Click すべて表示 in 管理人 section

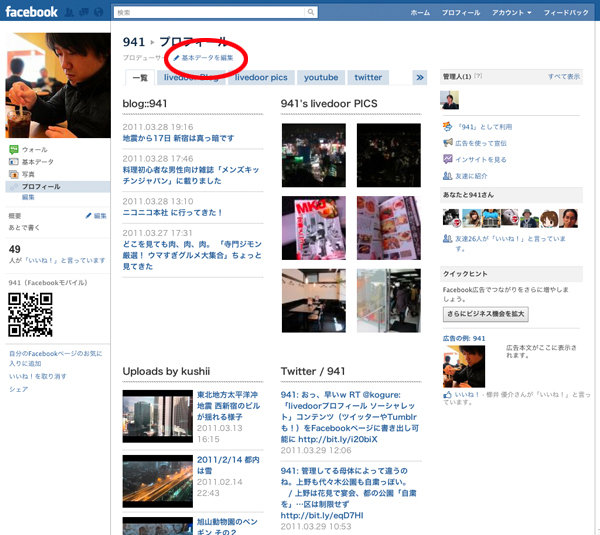tap(564, 77)
